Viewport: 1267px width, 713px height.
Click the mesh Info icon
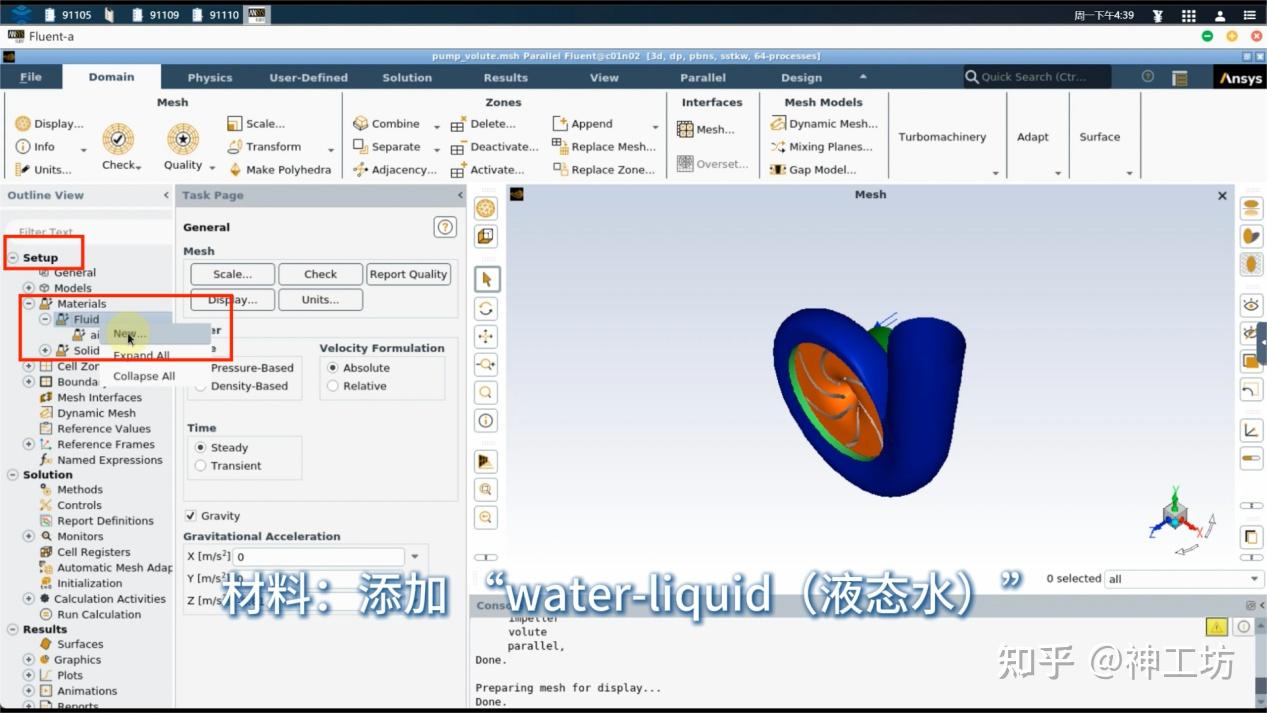22,147
